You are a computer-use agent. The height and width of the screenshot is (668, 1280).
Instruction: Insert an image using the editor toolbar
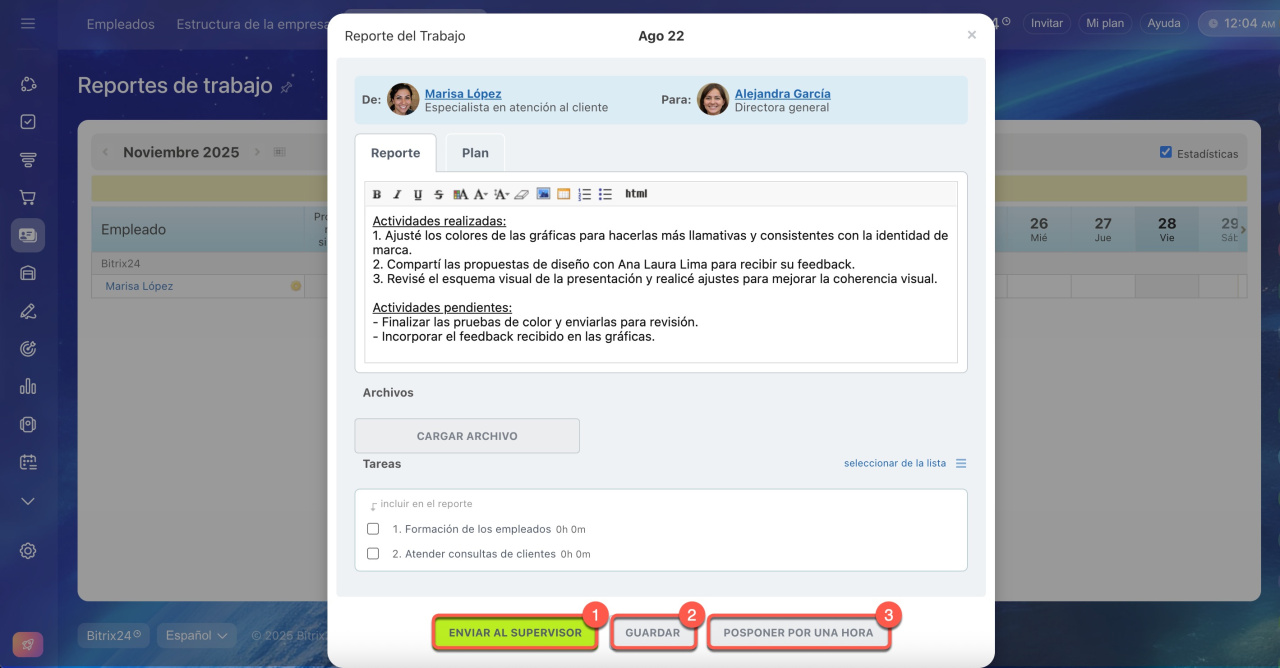tap(543, 194)
